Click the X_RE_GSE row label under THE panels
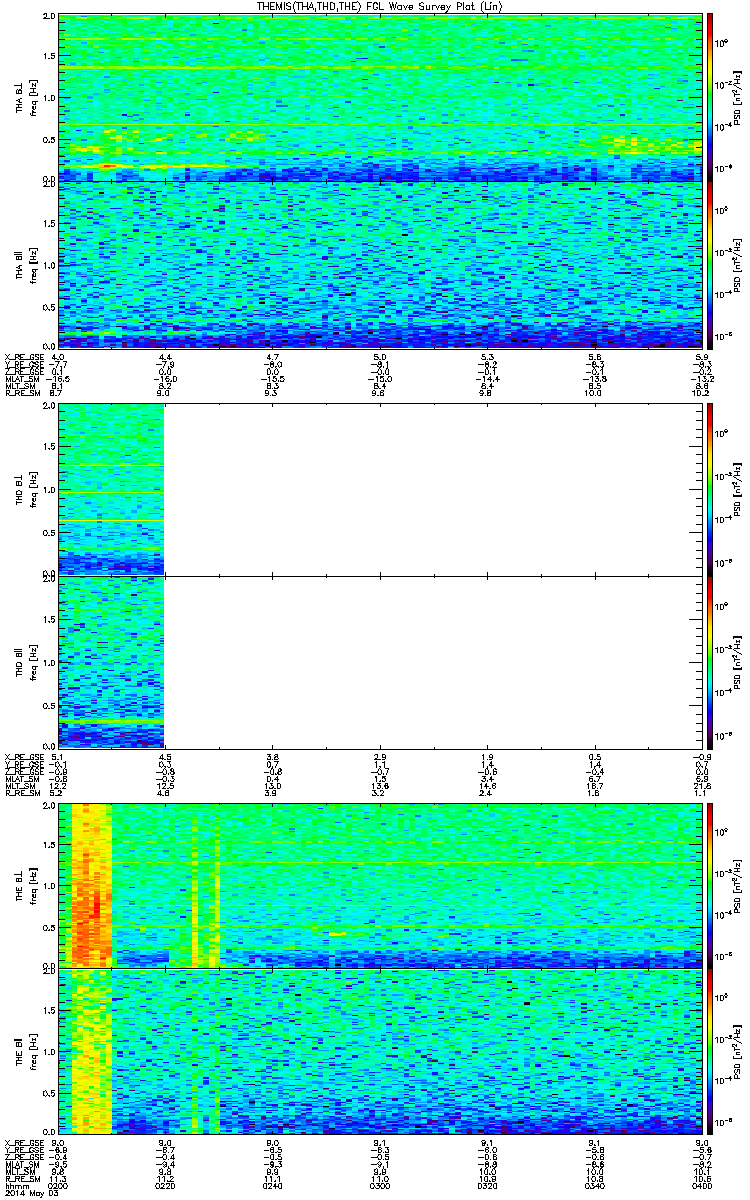The width and height of the screenshot is (750, 1200). point(23,1143)
